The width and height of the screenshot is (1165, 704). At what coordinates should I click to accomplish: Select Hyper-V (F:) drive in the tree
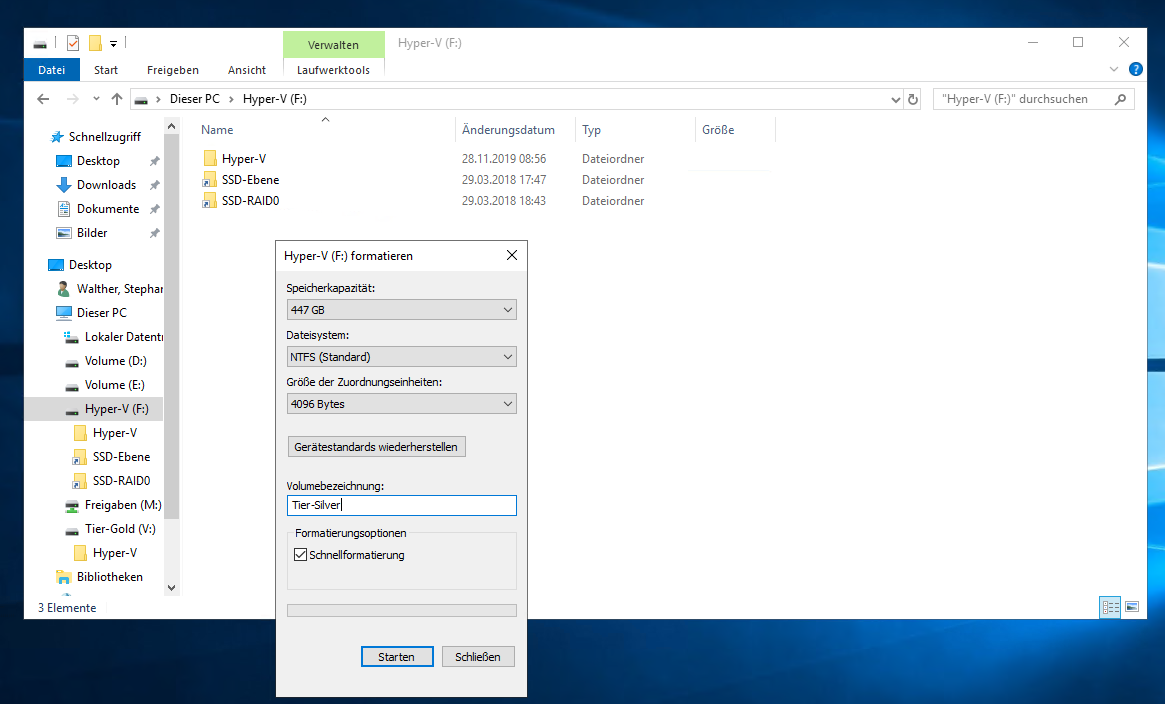(117, 408)
